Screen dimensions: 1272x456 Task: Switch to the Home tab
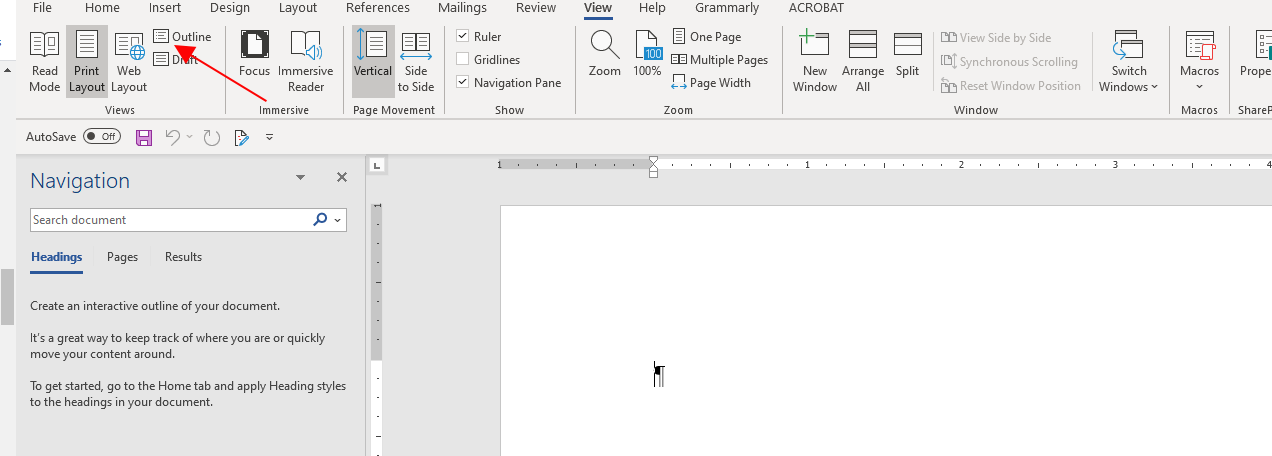pos(102,8)
